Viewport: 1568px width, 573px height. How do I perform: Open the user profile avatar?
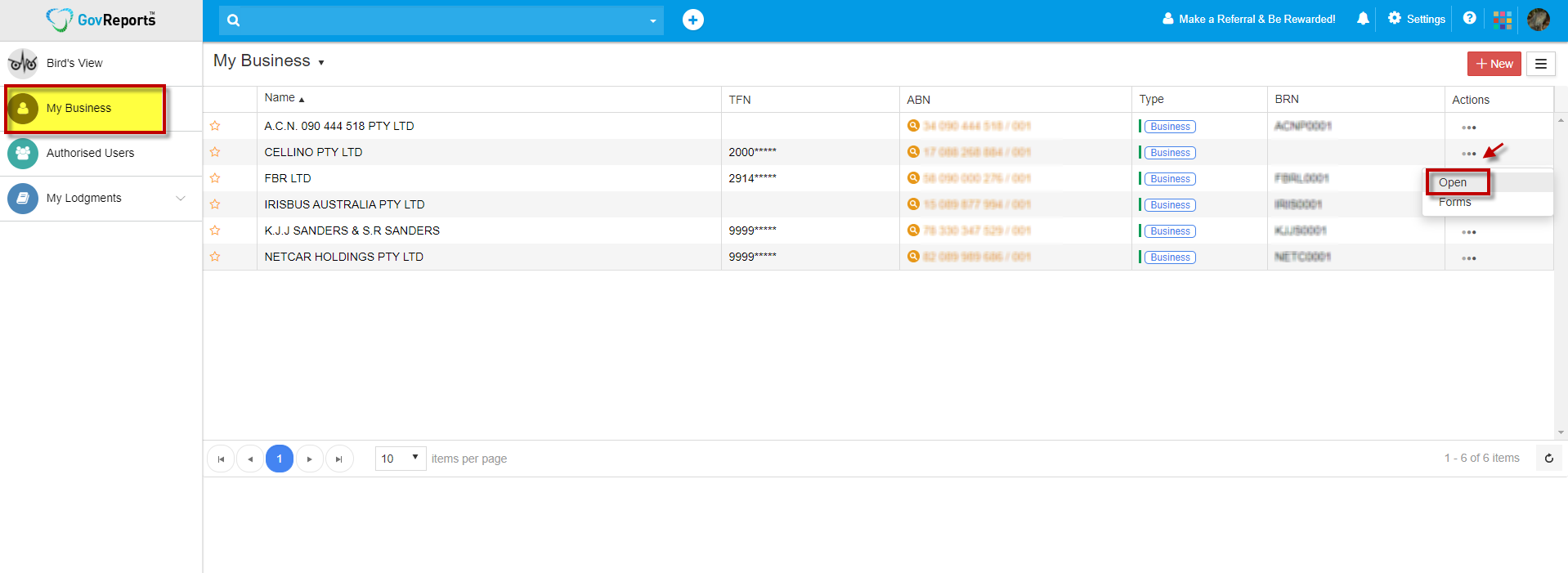click(x=1538, y=20)
